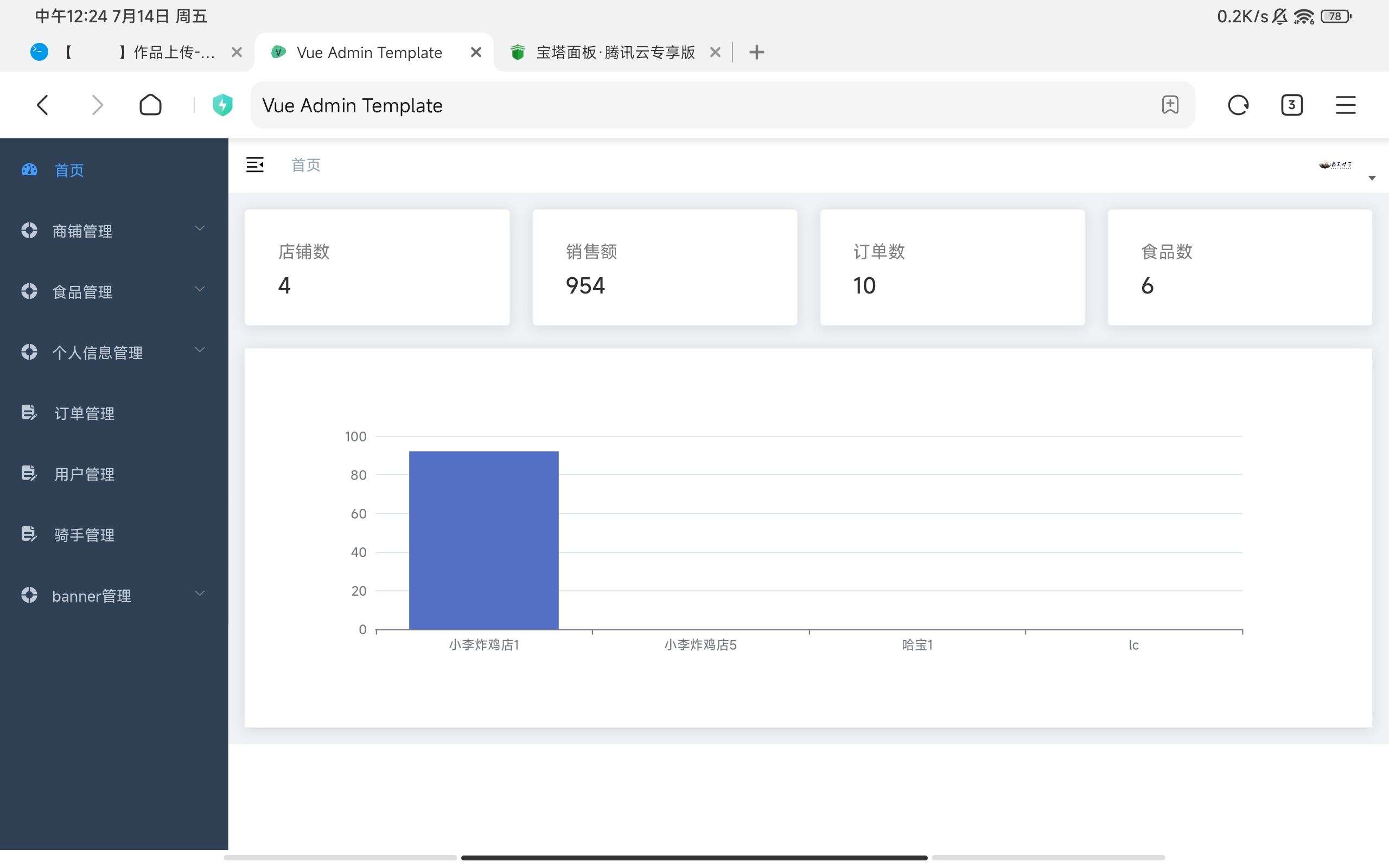
Task: Click the green security shield icon
Action: tap(222, 105)
